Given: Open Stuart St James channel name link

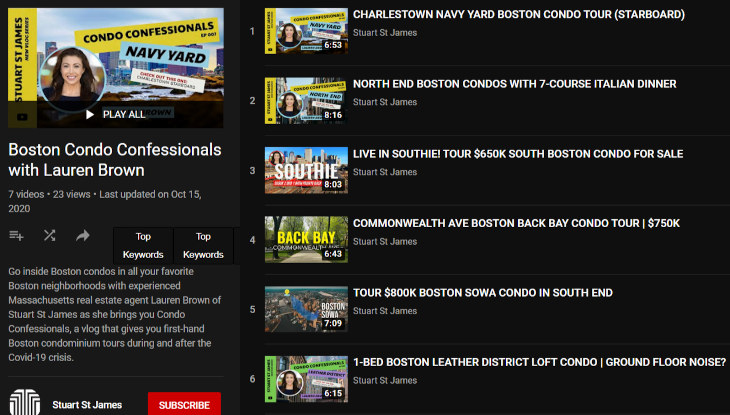Looking at the screenshot, I should point(87,405).
